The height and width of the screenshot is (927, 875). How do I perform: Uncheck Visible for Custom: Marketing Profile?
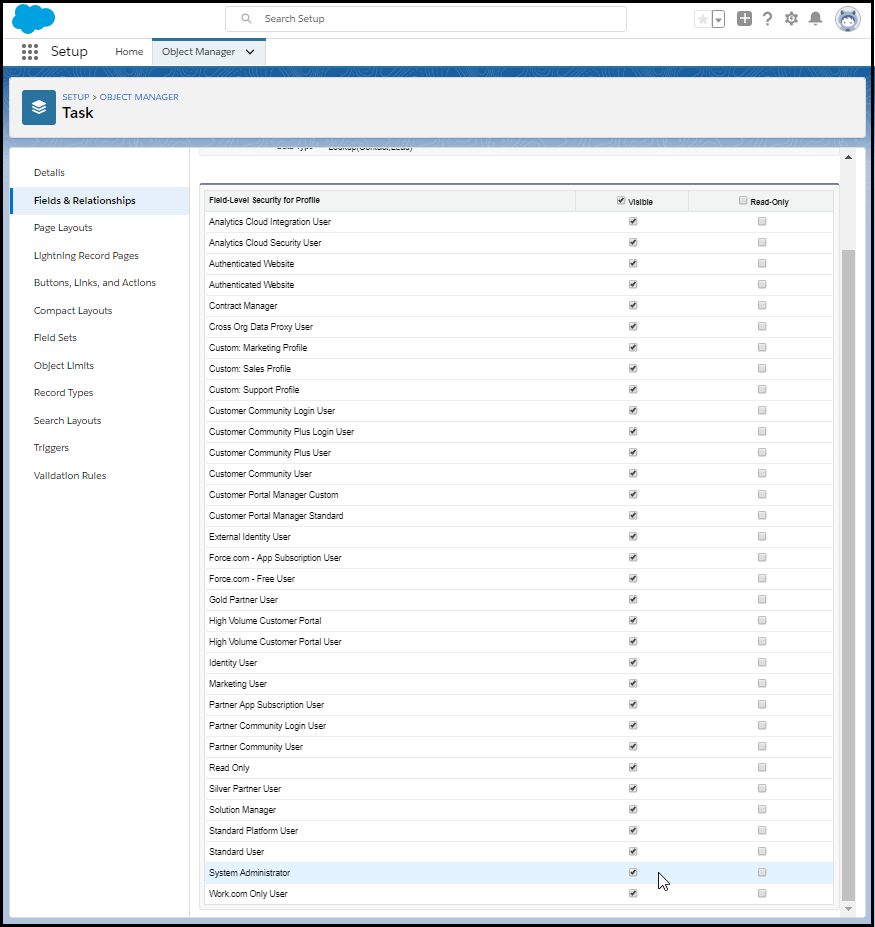coord(633,348)
